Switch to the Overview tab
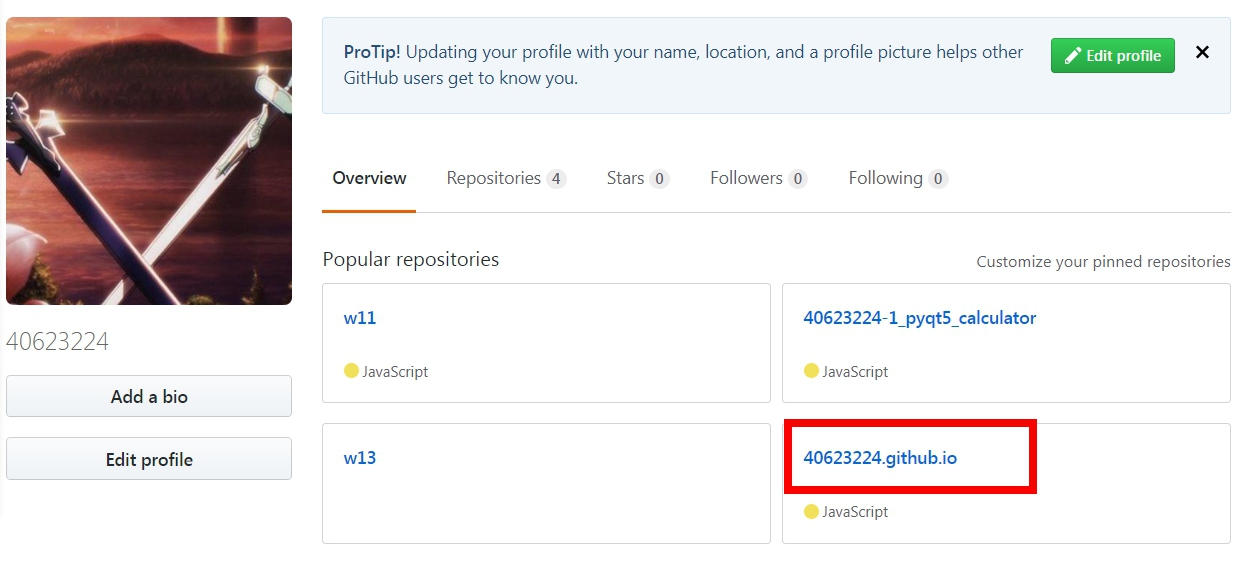This screenshot has width=1248, height=574. (369, 178)
